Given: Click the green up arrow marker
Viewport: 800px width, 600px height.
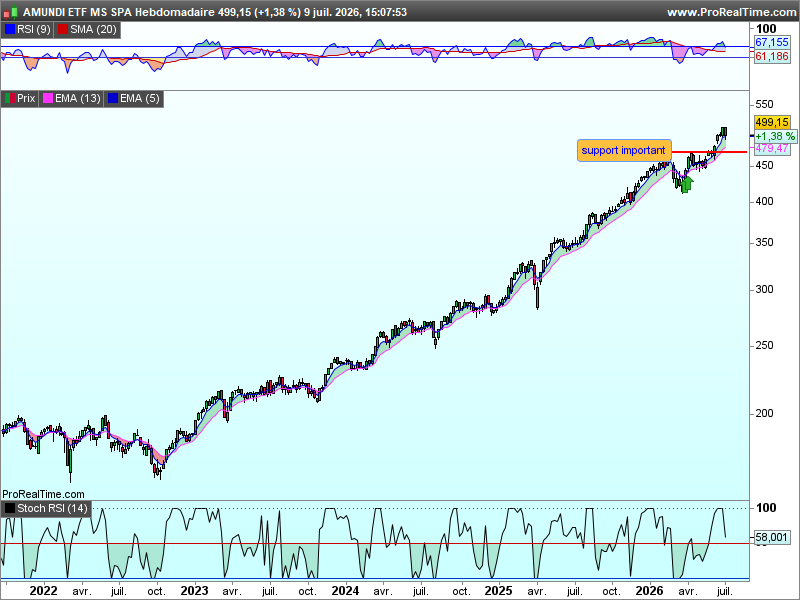Looking at the screenshot, I should 686,184.
